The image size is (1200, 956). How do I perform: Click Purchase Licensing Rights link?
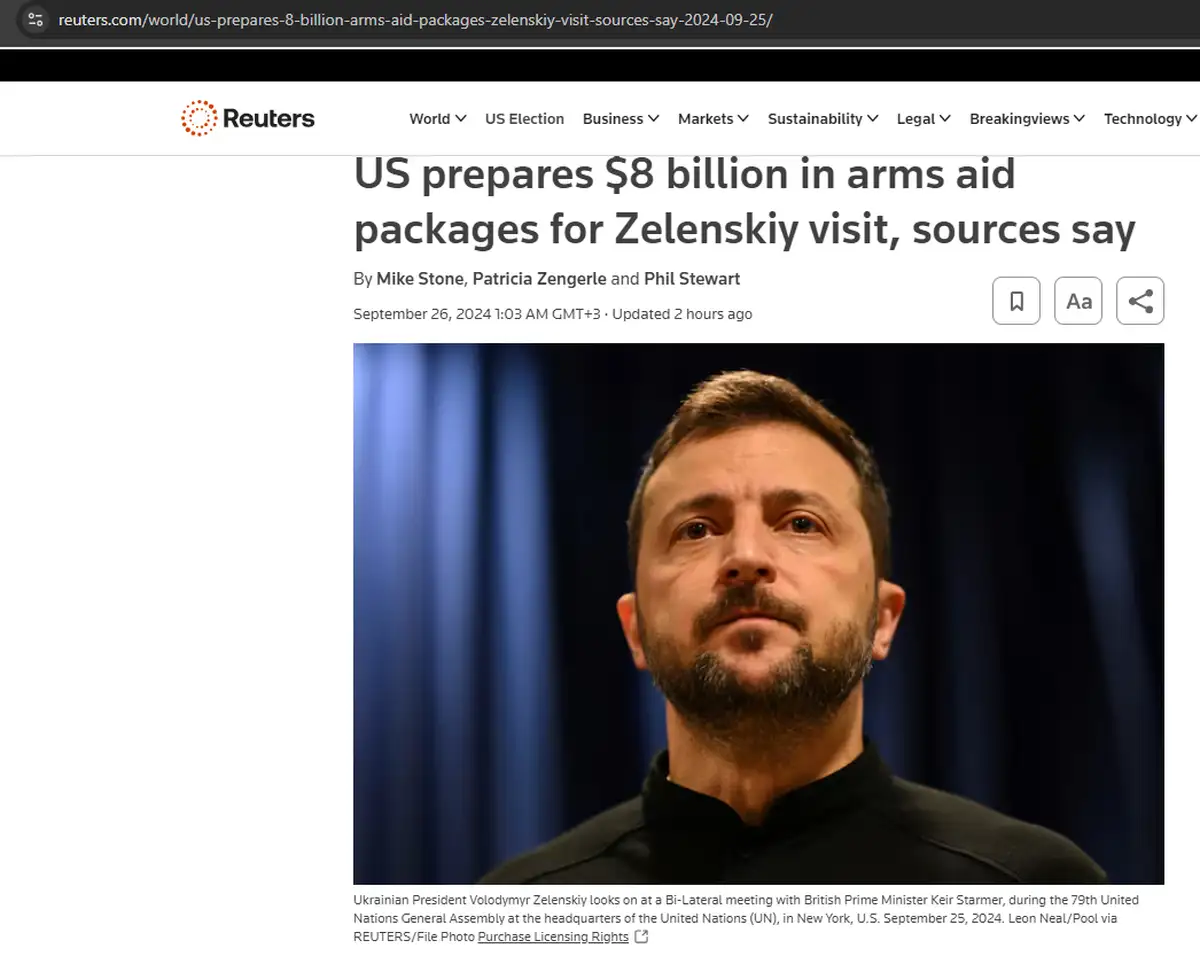tap(553, 937)
